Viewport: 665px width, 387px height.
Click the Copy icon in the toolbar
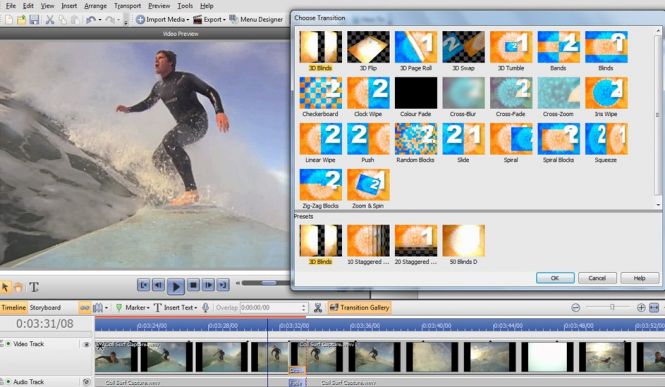point(62,19)
